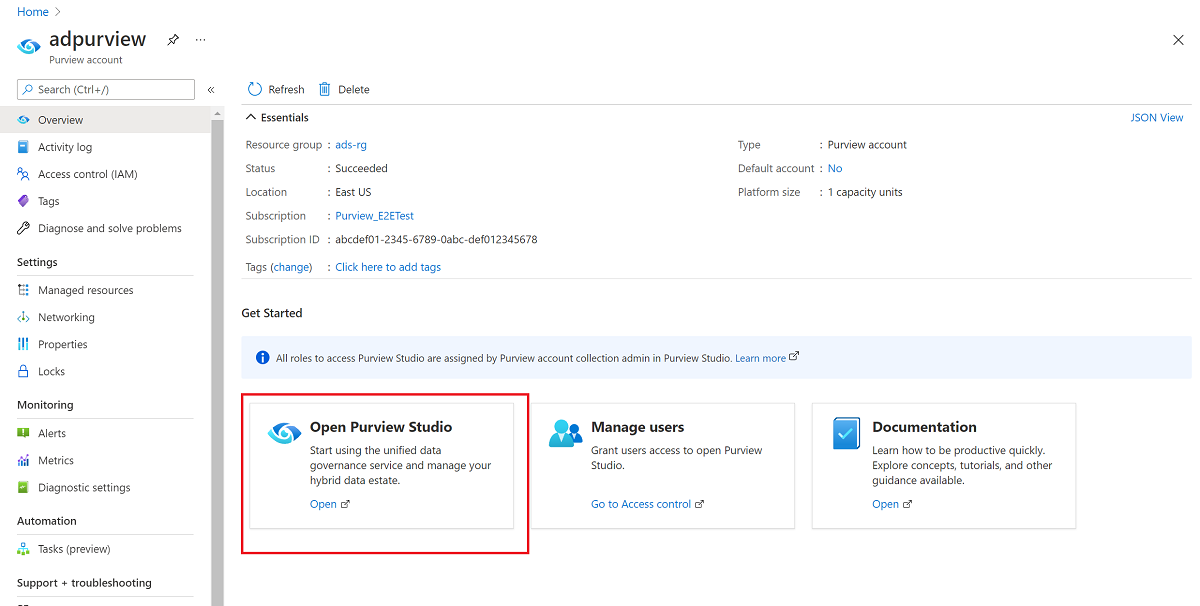1200x606 pixels.
Task: Click the green Alerts icon
Action: tap(24, 433)
